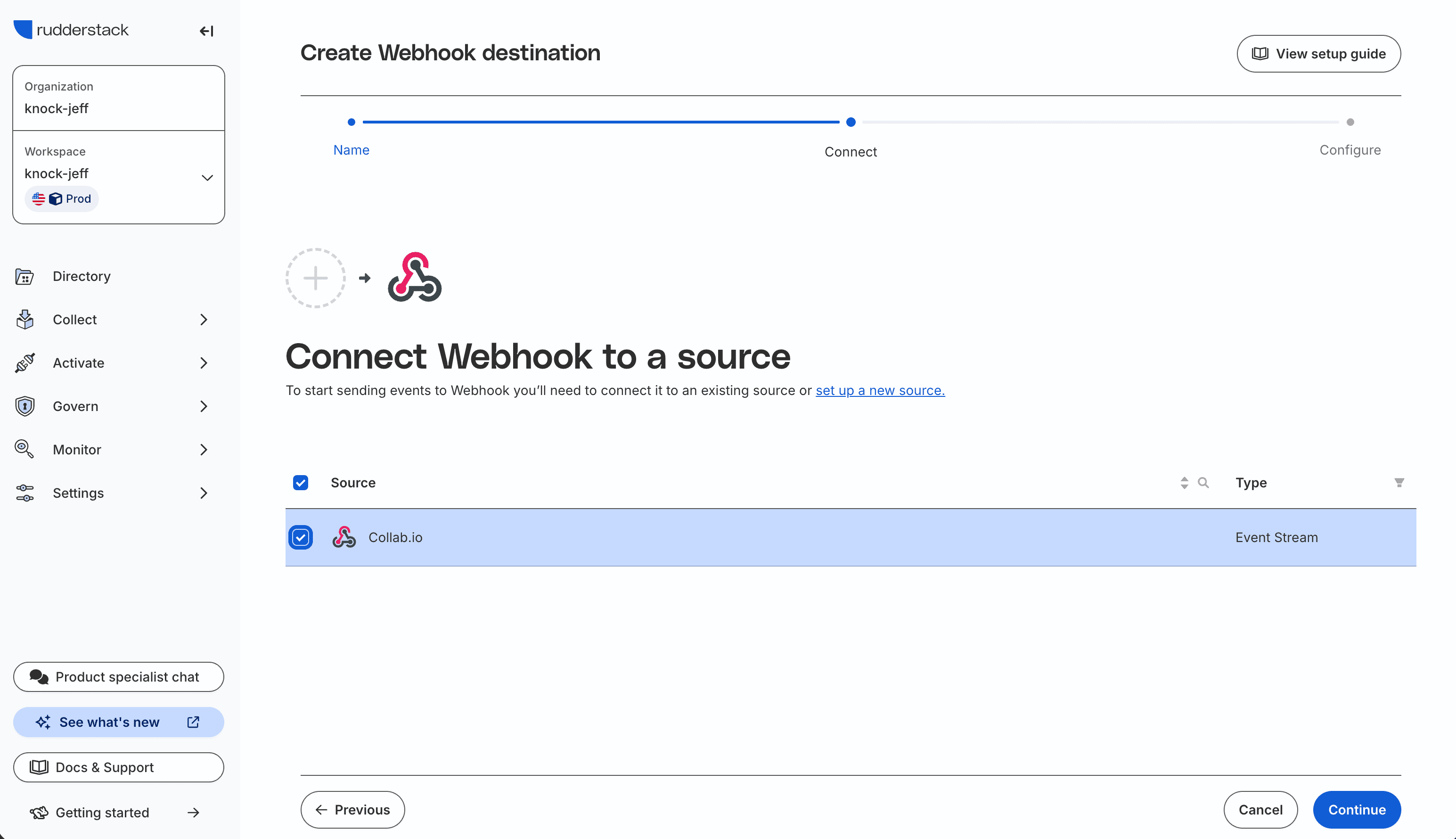
Task: Uncheck the Collab.io source row
Action: (301, 537)
